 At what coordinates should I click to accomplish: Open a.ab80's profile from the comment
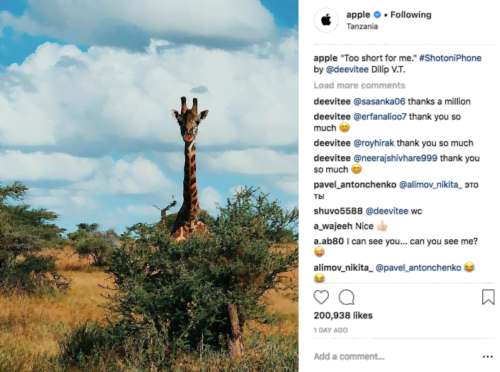point(329,241)
